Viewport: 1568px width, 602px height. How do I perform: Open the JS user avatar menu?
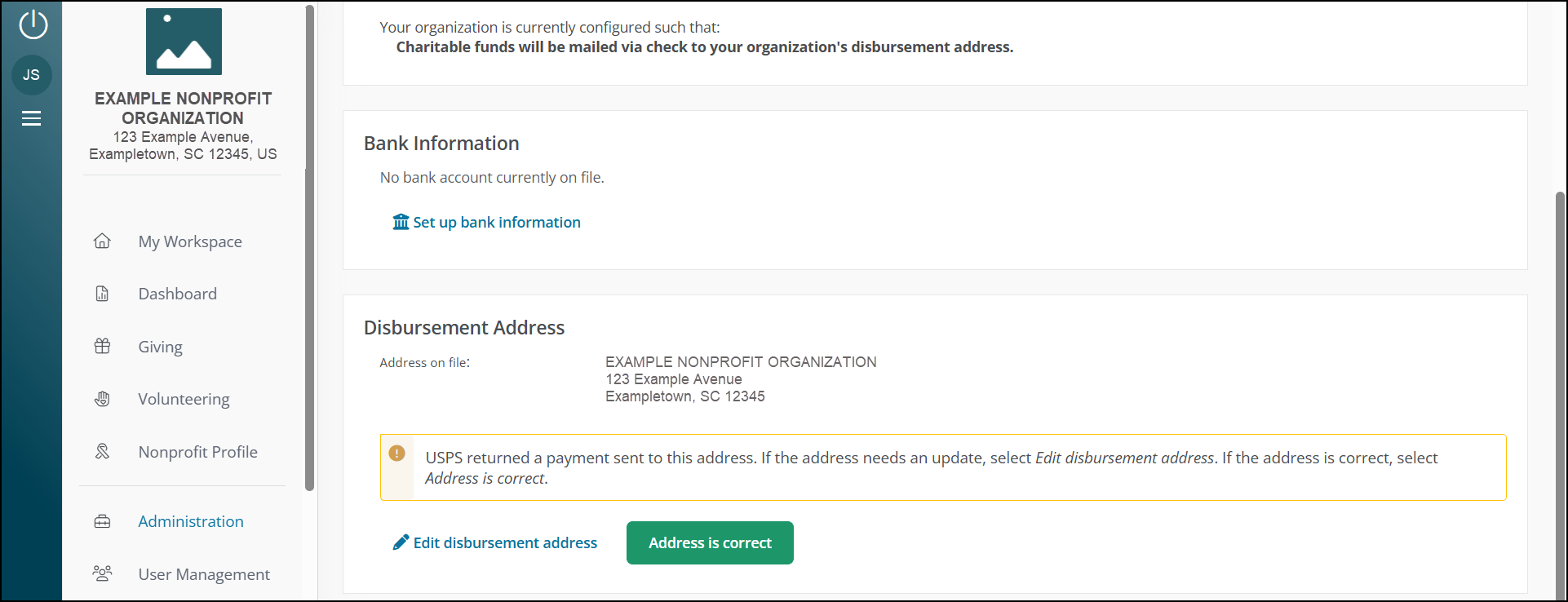pyautogui.click(x=32, y=75)
